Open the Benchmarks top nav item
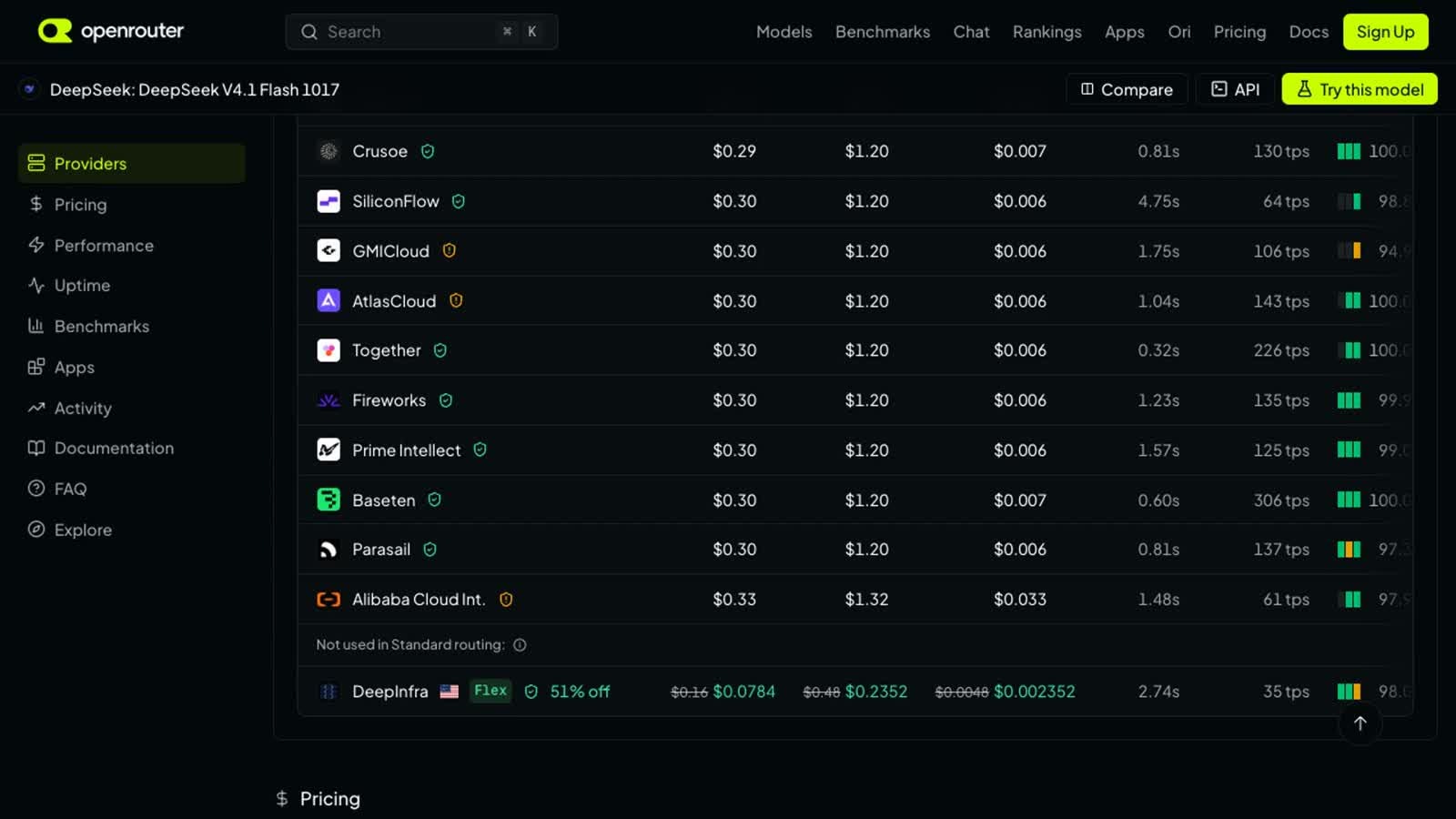Screen dimensions: 1456x819 point(883,32)
